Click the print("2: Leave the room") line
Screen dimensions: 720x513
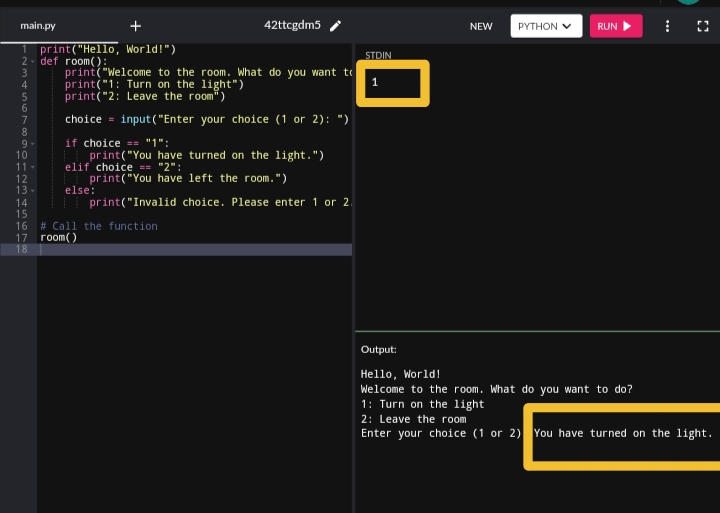tap(145, 96)
